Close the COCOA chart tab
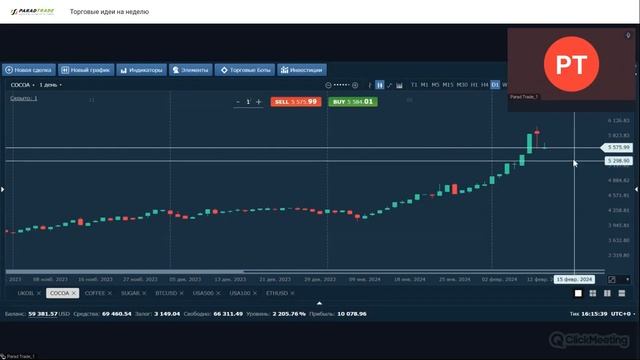 pos(74,293)
